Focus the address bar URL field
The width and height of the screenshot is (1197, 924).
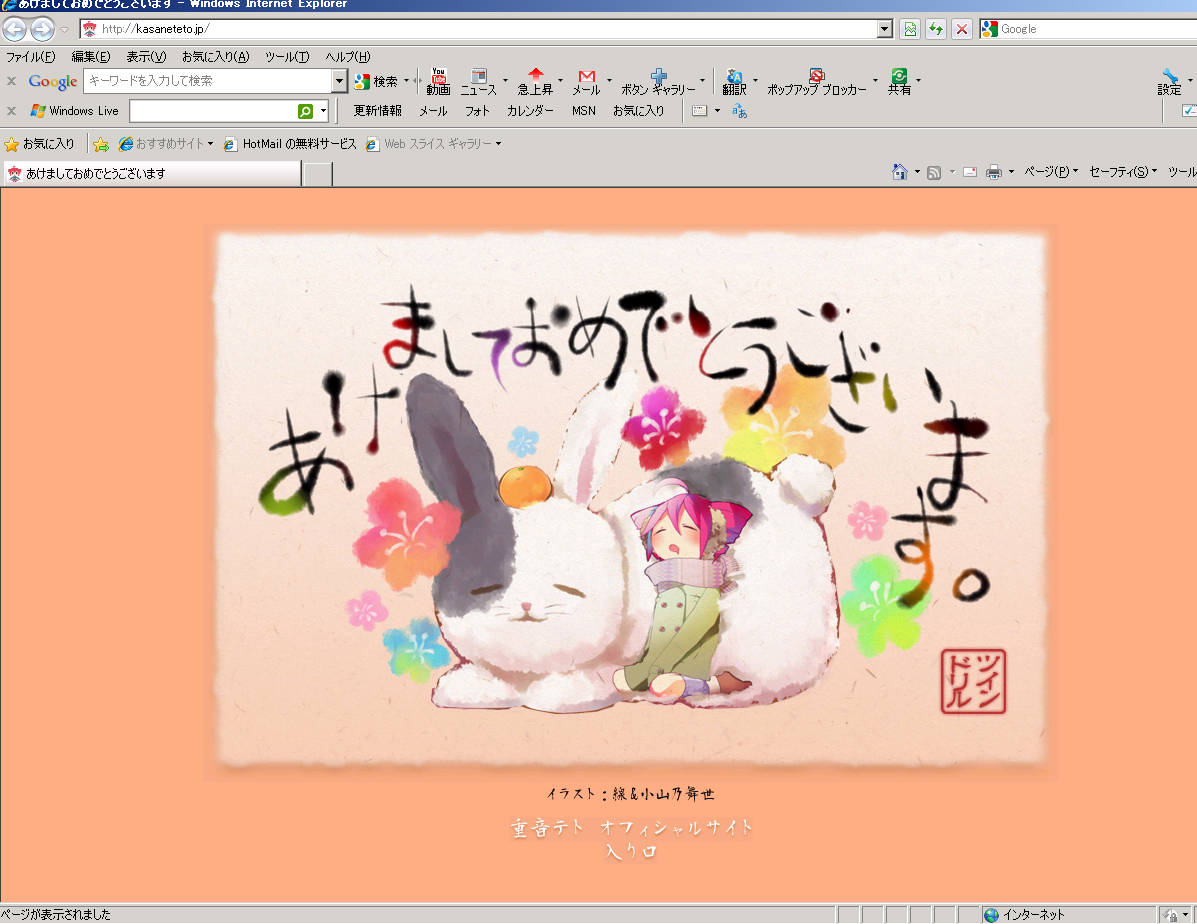pyautogui.click(x=479, y=29)
